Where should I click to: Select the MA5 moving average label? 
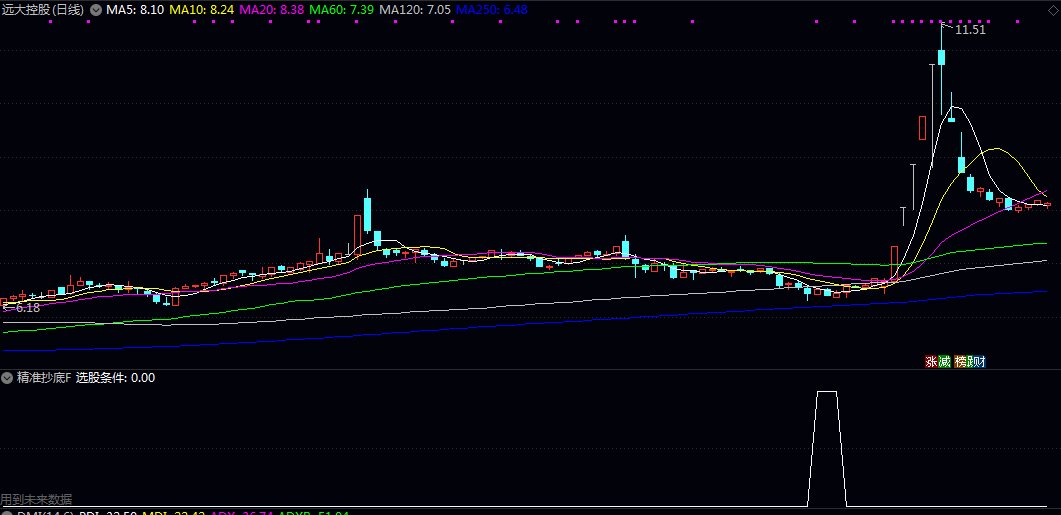(x=135, y=9)
